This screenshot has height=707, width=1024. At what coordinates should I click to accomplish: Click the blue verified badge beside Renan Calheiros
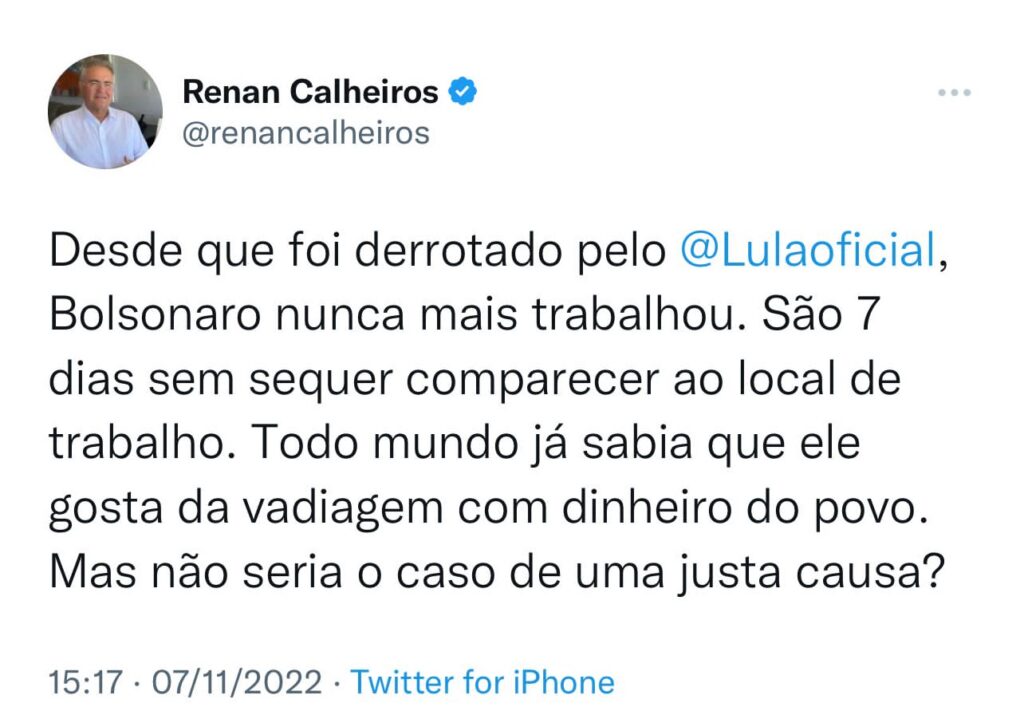[461, 93]
